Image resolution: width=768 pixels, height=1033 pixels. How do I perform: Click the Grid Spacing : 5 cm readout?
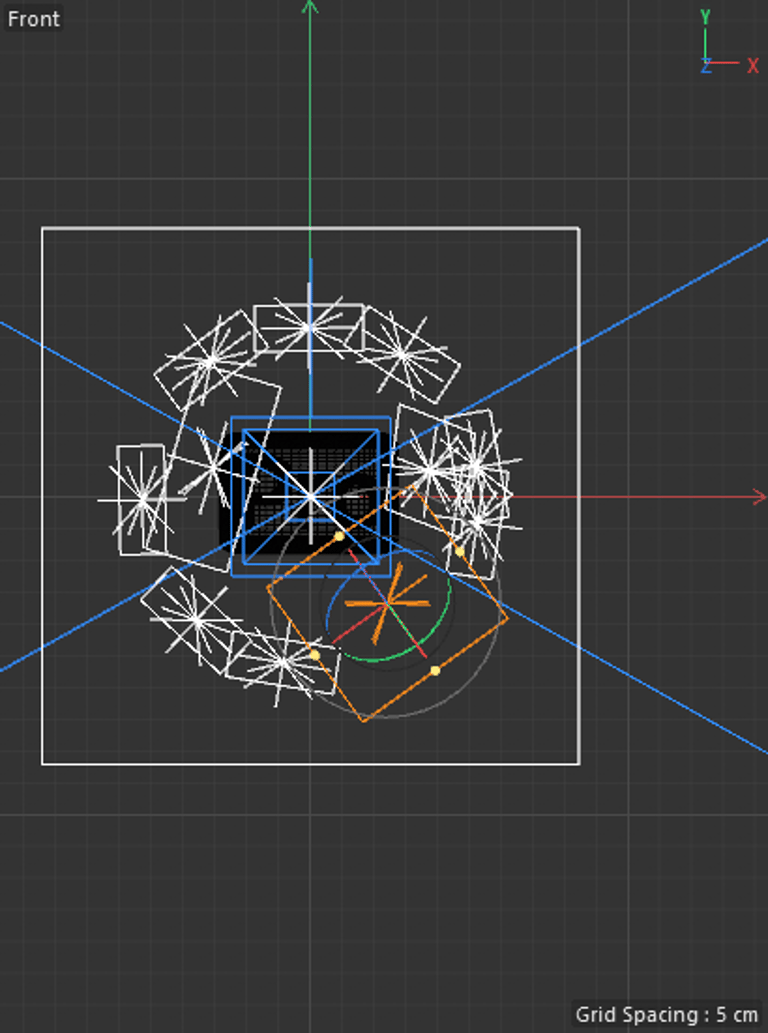667,1014
